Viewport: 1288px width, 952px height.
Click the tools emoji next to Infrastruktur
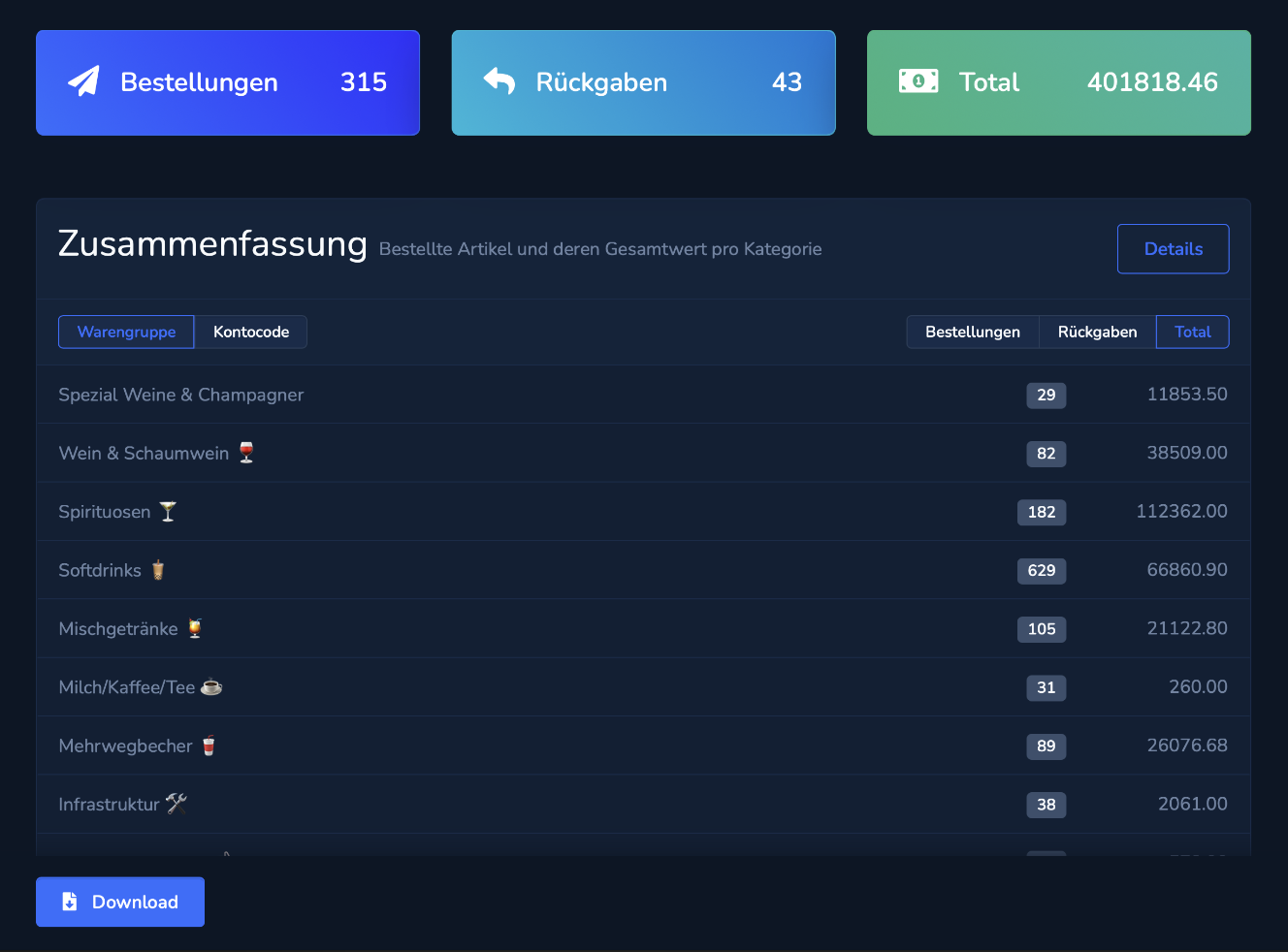pos(177,804)
